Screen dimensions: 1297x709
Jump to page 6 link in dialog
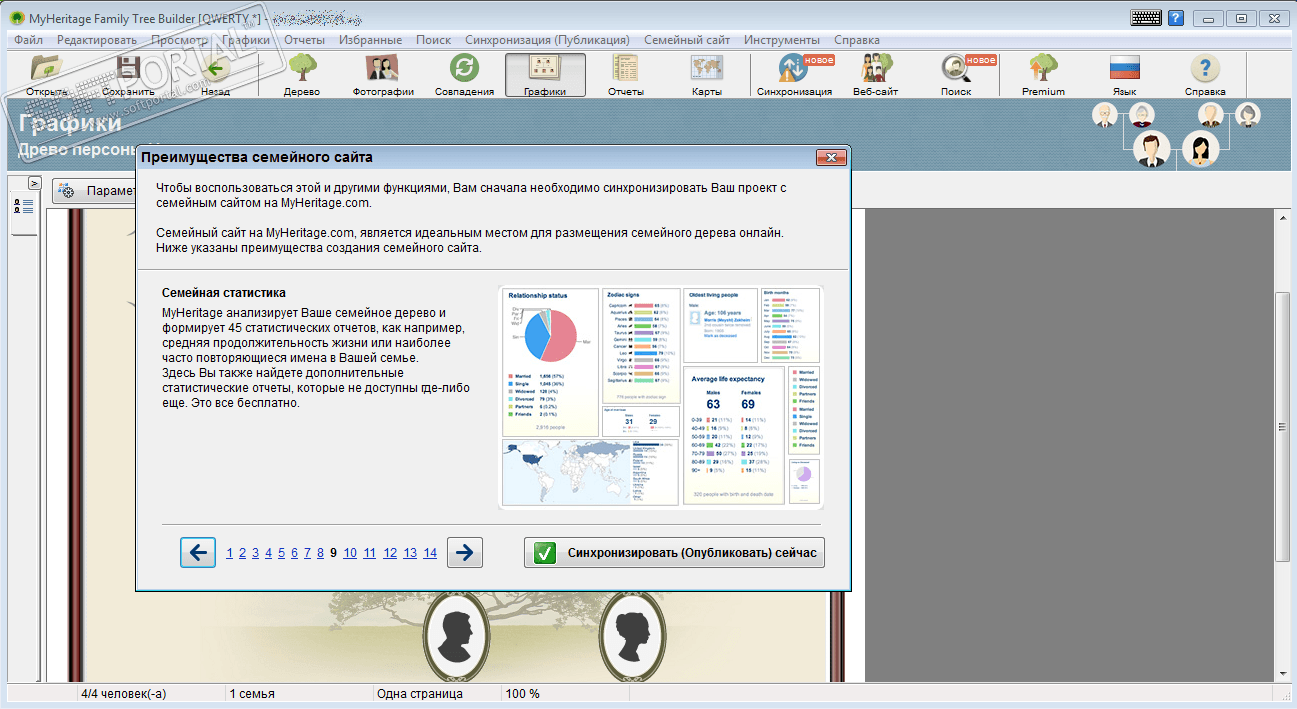pyautogui.click(x=295, y=552)
